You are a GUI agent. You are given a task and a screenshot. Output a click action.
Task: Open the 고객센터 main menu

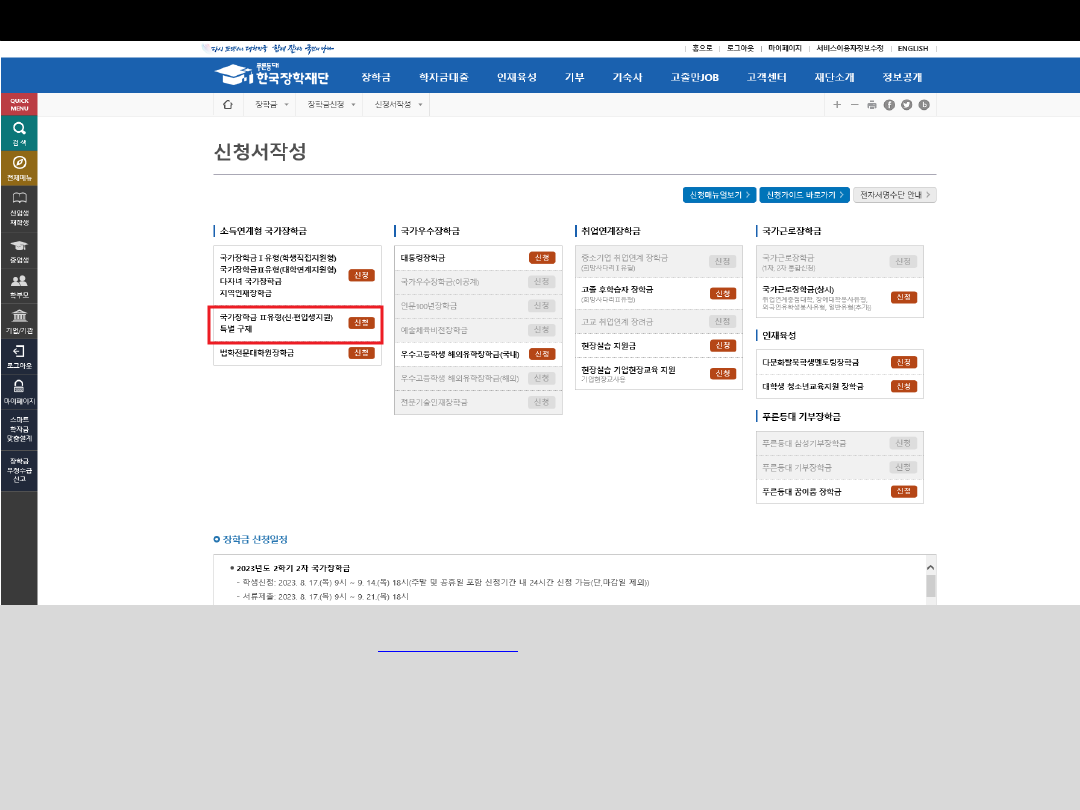pos(767,77)
